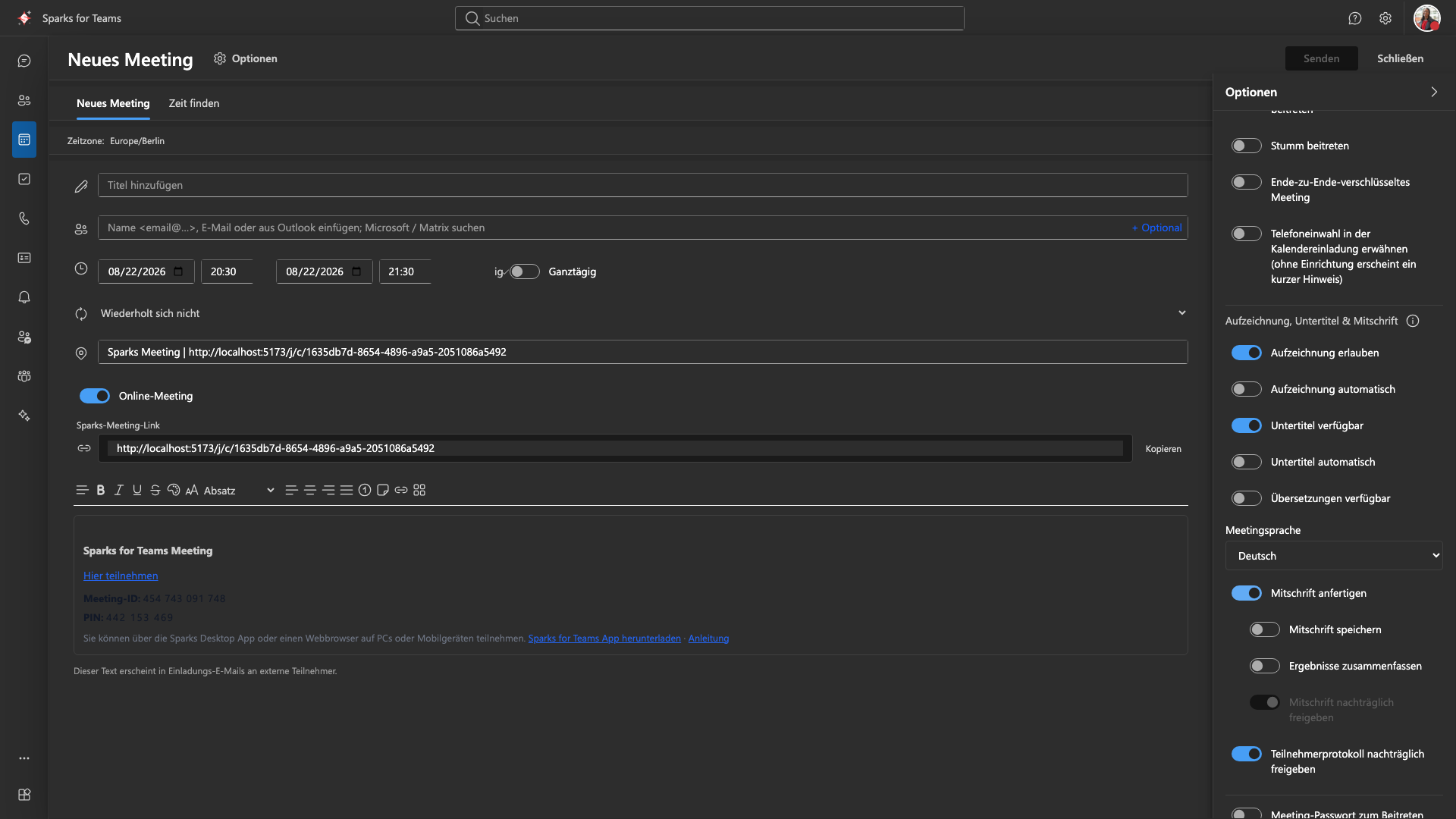Open the Tasks checkmark icon in sidebar

(24, 179)
